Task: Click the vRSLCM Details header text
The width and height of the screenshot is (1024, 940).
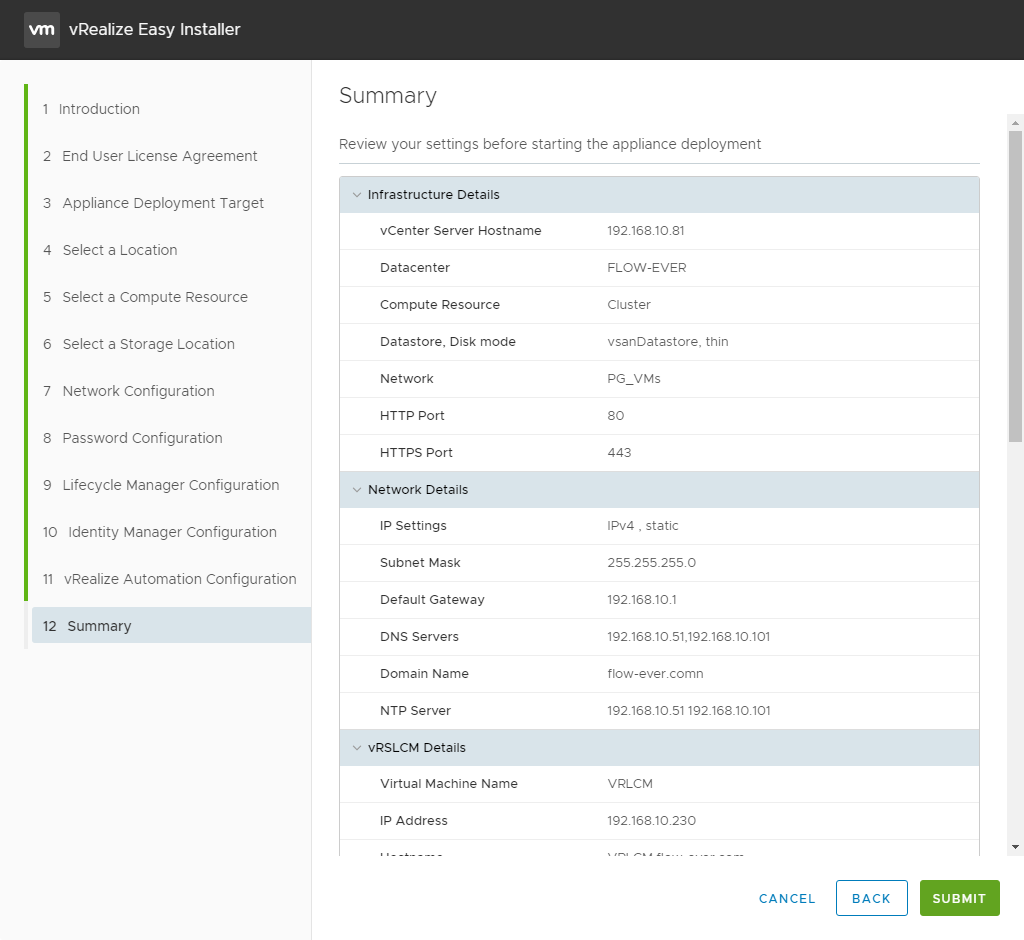Action: tap(417, 748)
